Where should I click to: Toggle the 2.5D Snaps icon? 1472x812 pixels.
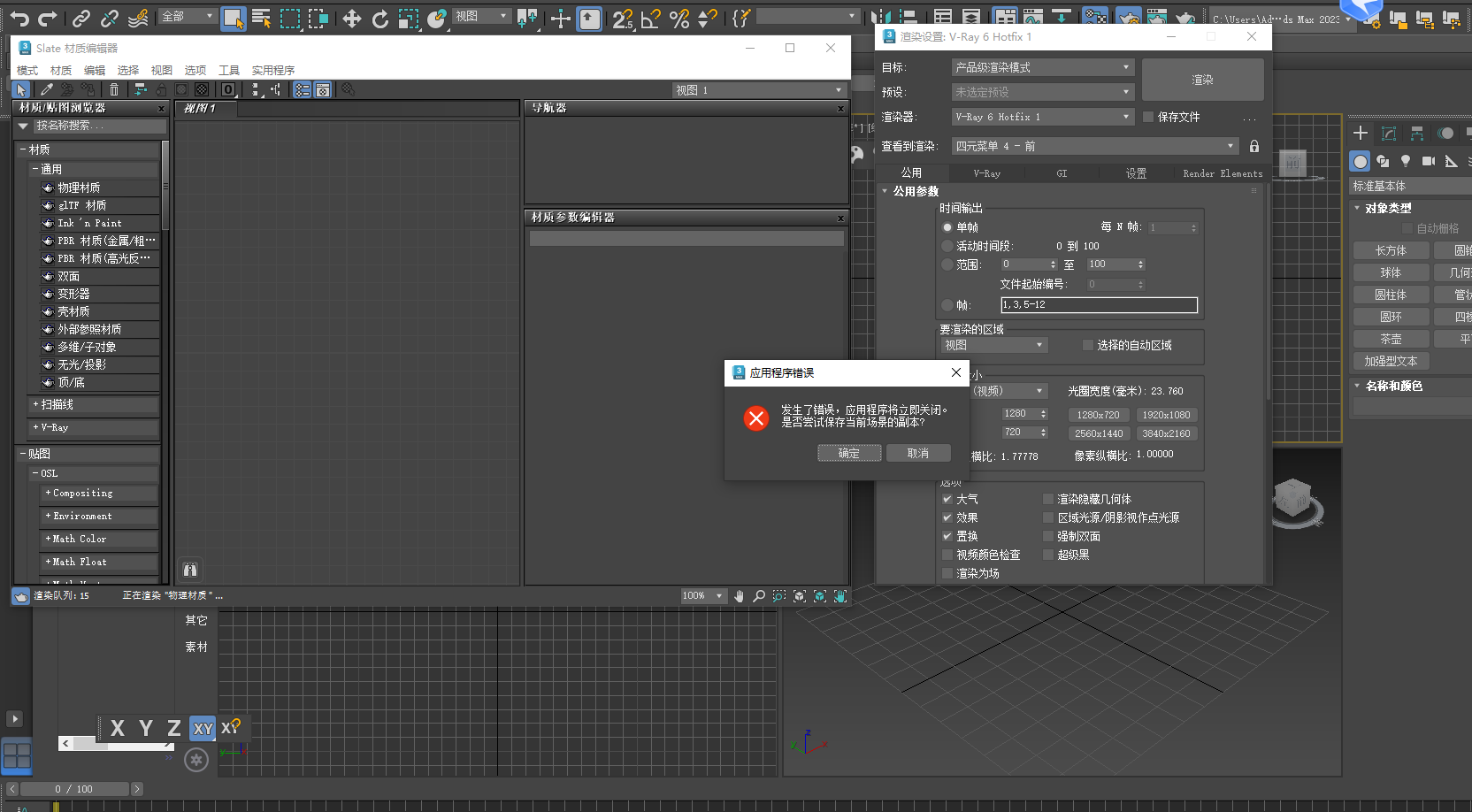(623, 19)
